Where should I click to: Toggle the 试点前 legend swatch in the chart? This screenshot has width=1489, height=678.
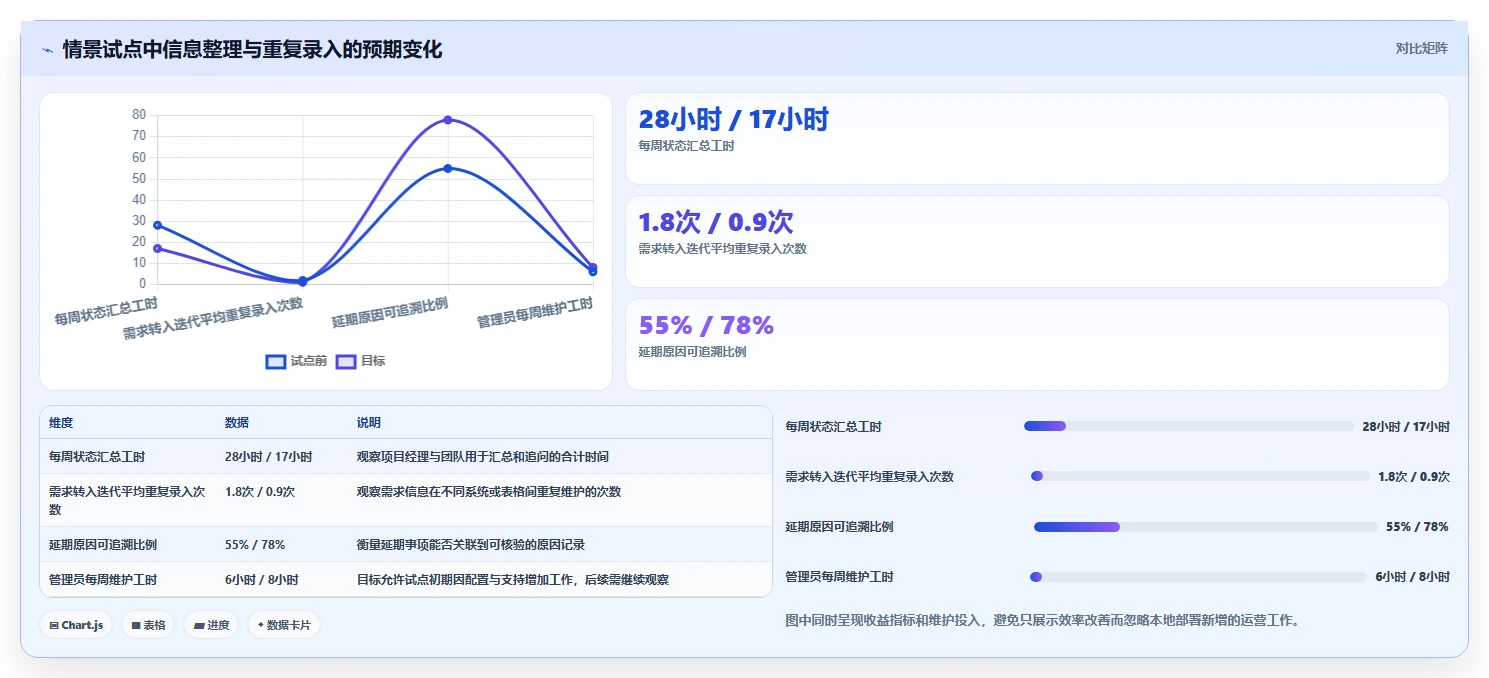tap(276, 361)
